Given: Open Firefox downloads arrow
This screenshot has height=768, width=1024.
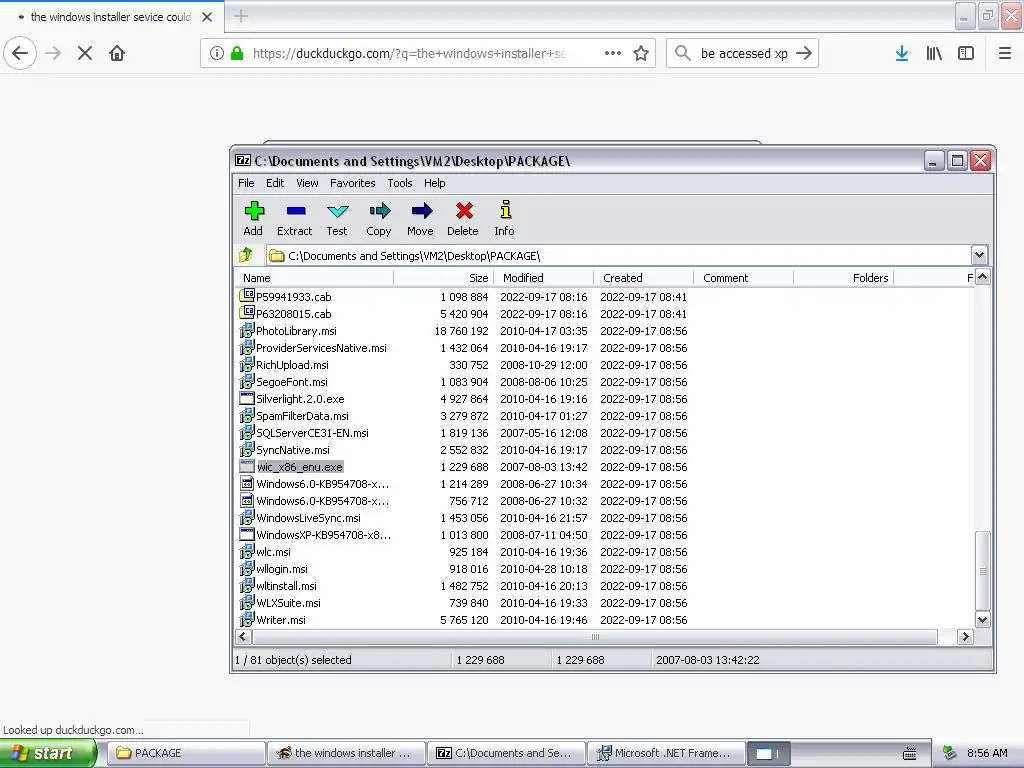Looking at the screenshot, I should 902,53.
